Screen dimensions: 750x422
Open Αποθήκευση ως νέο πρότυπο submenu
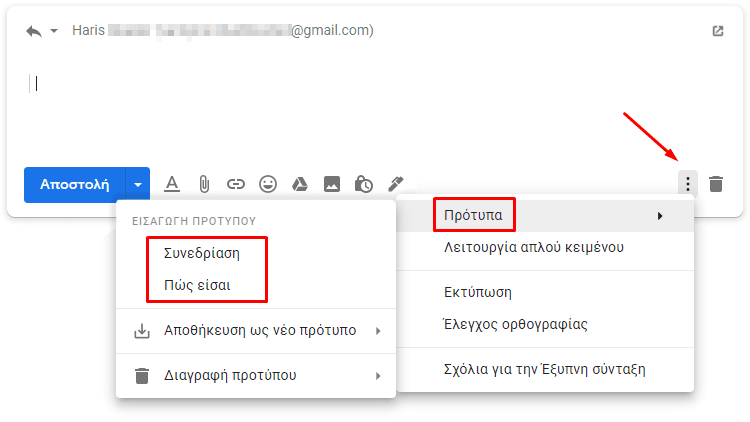pyautogui.click(x=256, y=331)
